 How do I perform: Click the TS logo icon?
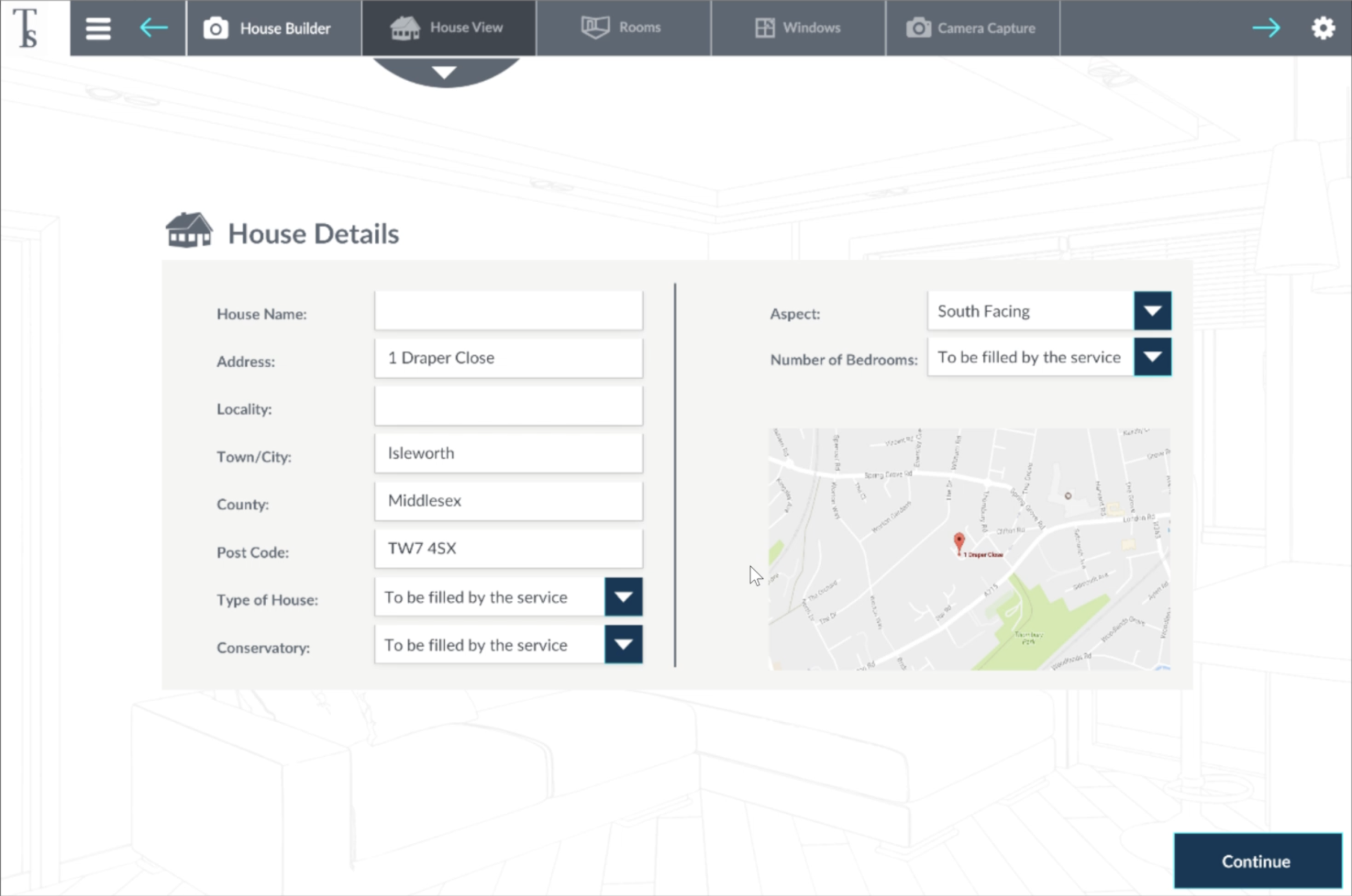(x=26, y=28)
